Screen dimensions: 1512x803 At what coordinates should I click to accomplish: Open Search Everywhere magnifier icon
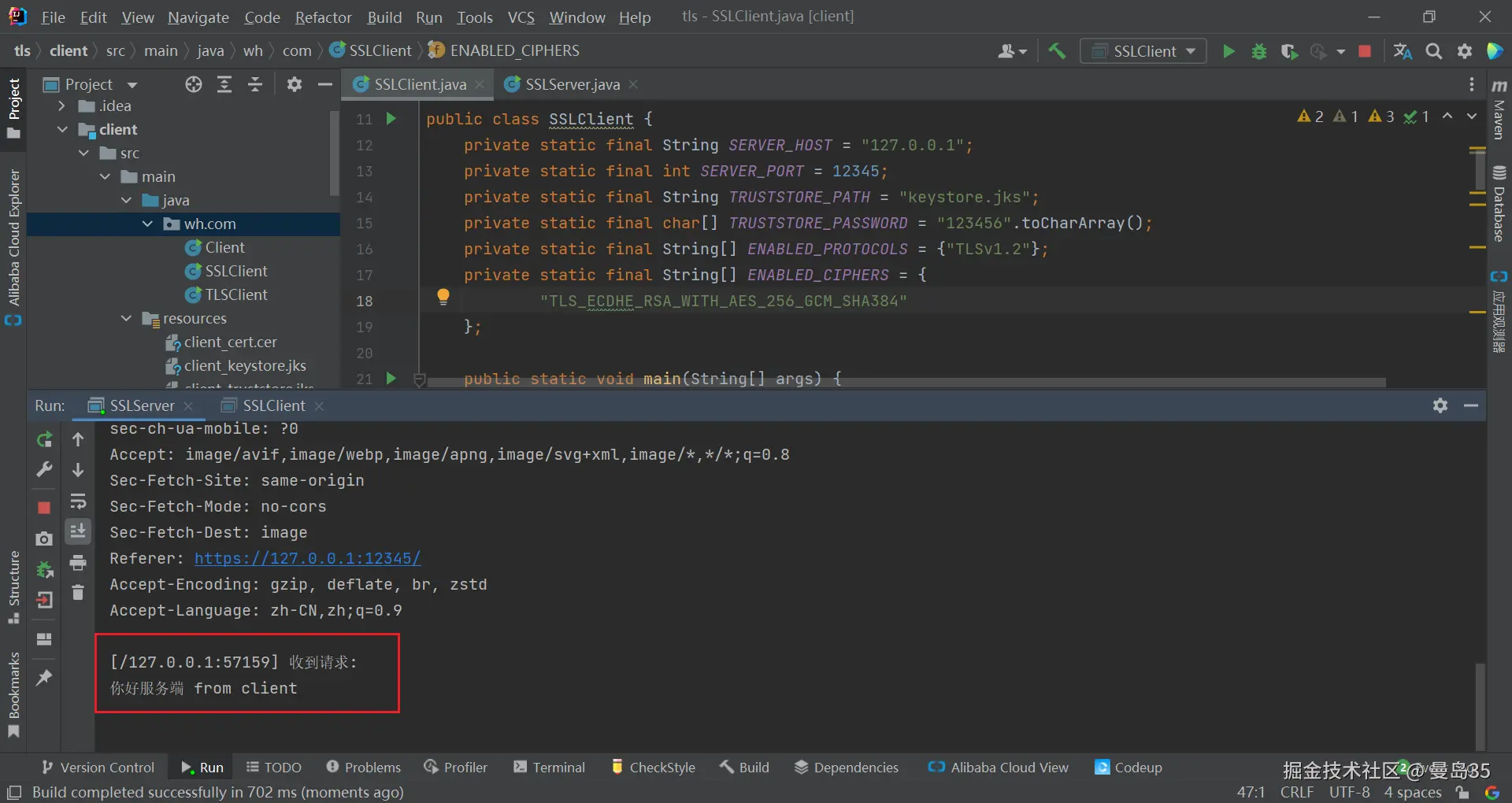1434,51
